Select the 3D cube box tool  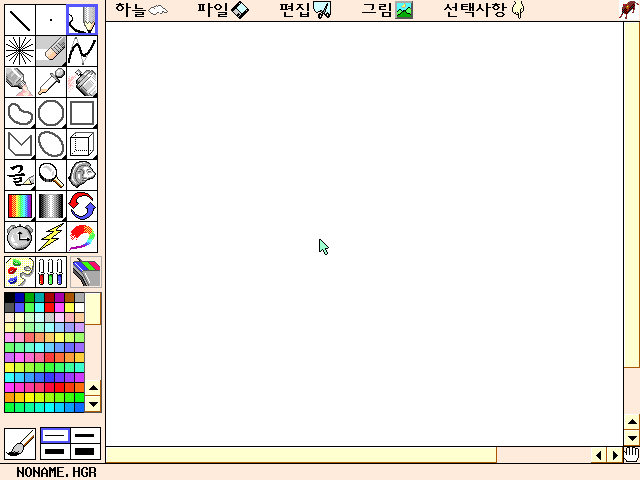(82, 144)
